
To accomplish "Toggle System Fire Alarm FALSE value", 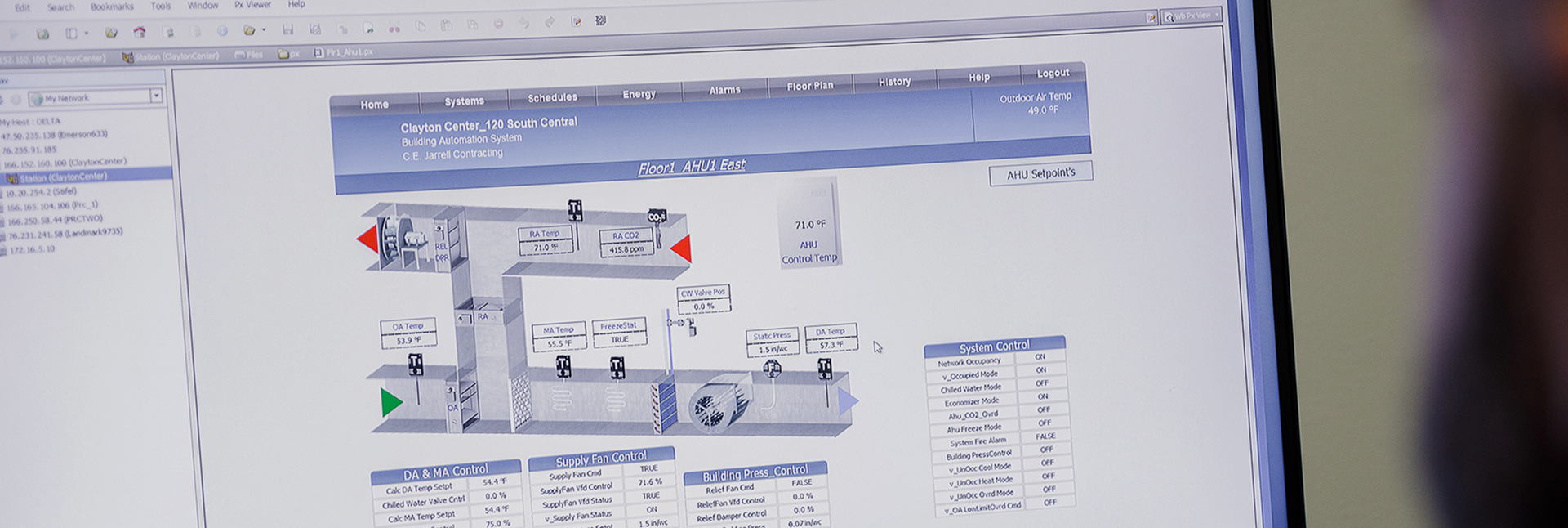I will coord(1045,436).
